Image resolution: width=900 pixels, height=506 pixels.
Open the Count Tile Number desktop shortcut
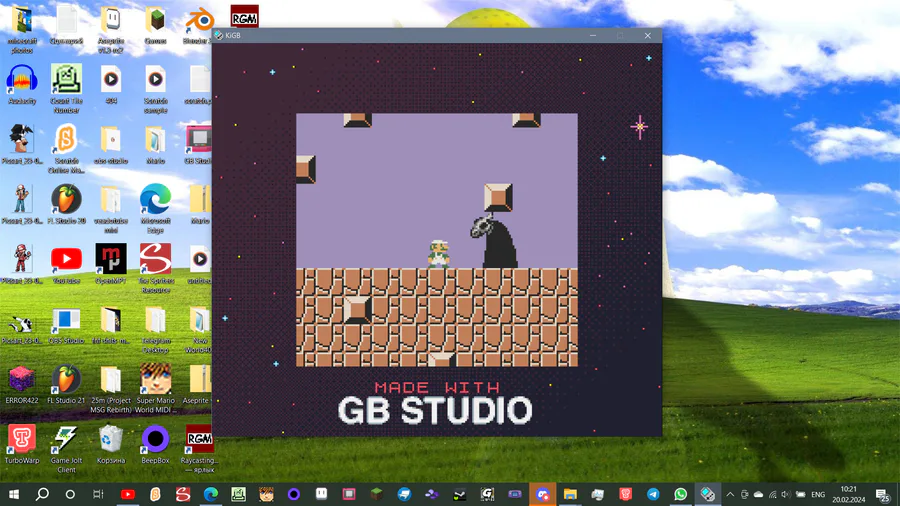[66, 89]
